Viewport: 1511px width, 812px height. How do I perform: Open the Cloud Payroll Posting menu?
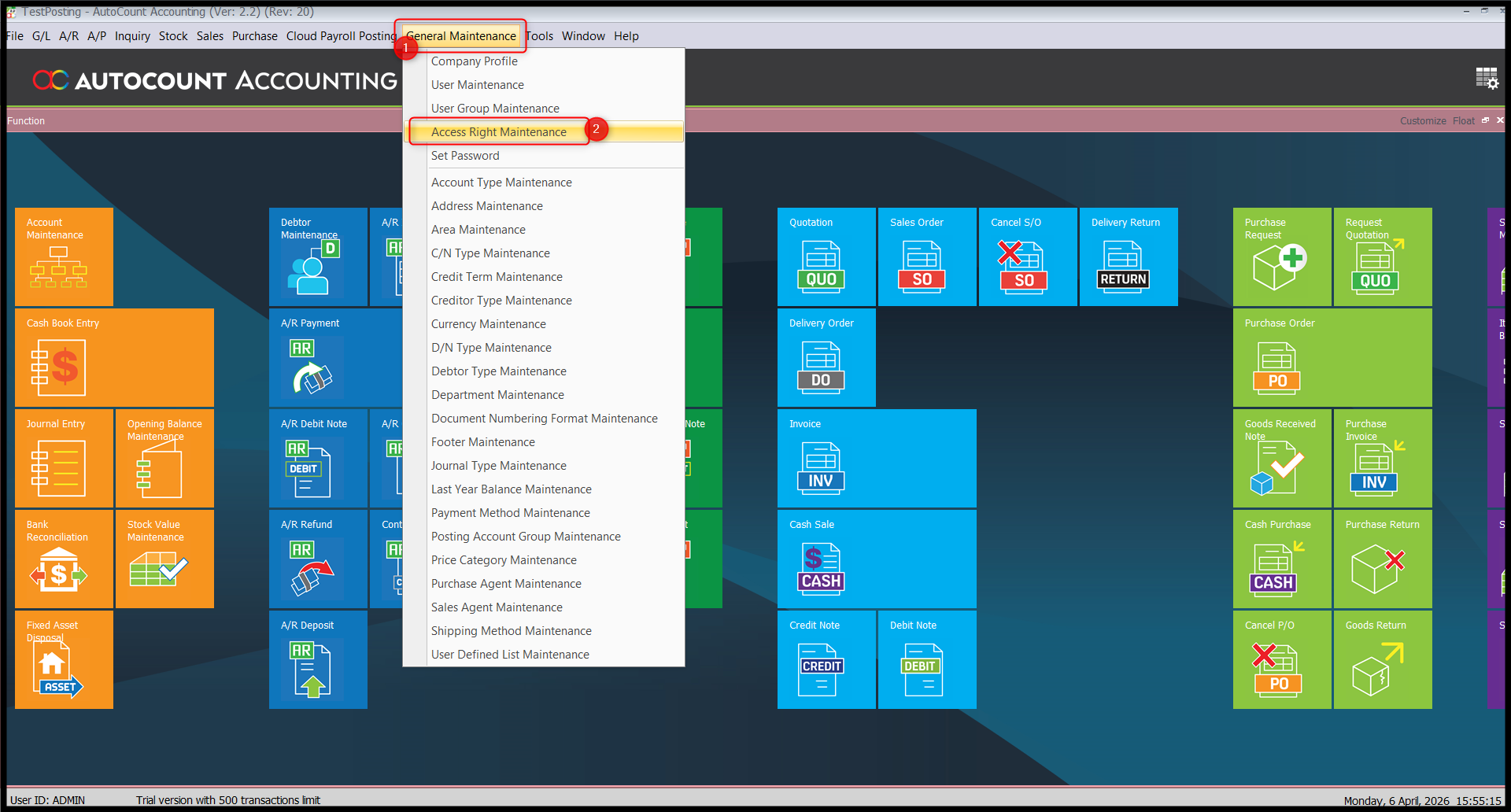[342, 36]
